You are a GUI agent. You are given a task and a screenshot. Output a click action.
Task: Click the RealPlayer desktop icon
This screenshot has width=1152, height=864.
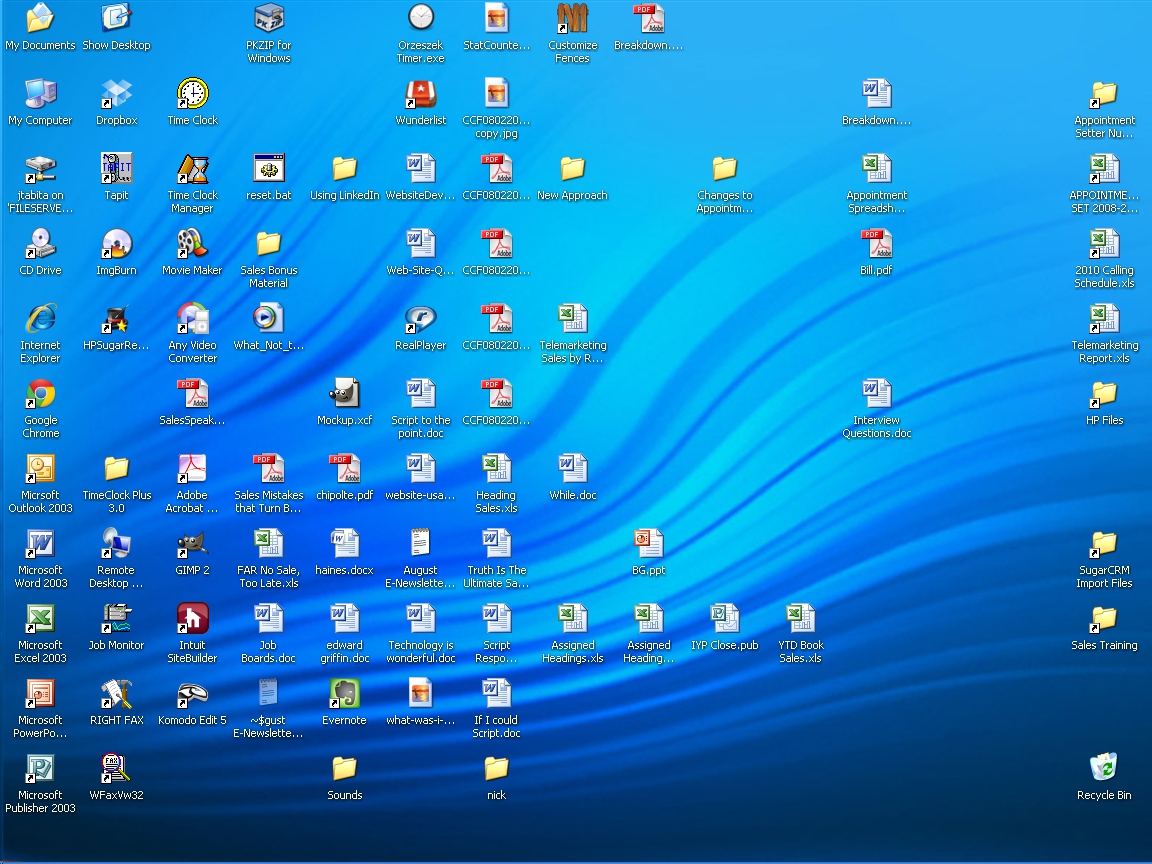pos(421,320)
